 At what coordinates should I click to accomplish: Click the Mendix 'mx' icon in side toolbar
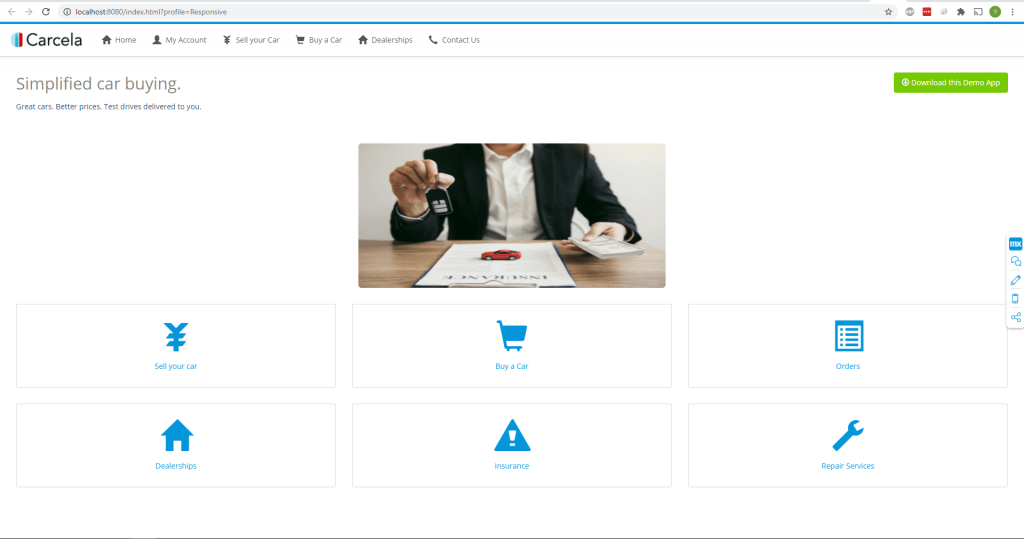coord(1015,243)
